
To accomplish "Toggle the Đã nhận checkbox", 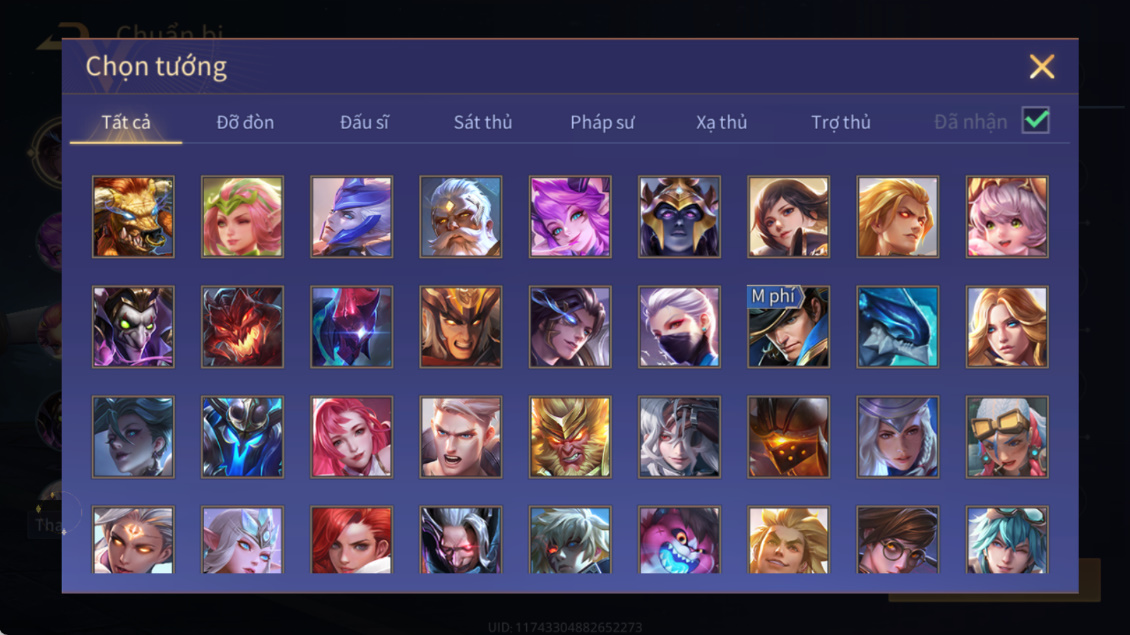I will pos(1036,120).
